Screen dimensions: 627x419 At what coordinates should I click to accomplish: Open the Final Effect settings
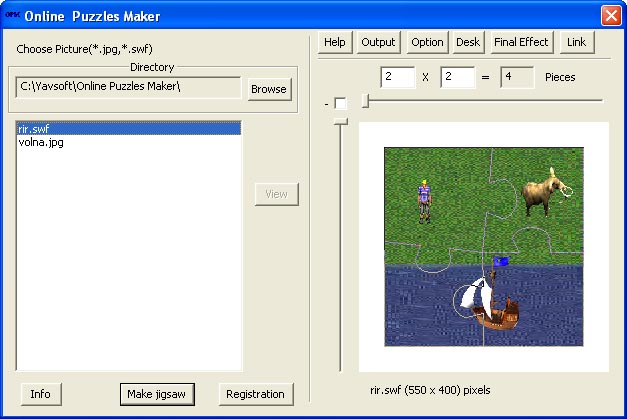(521, 42)
